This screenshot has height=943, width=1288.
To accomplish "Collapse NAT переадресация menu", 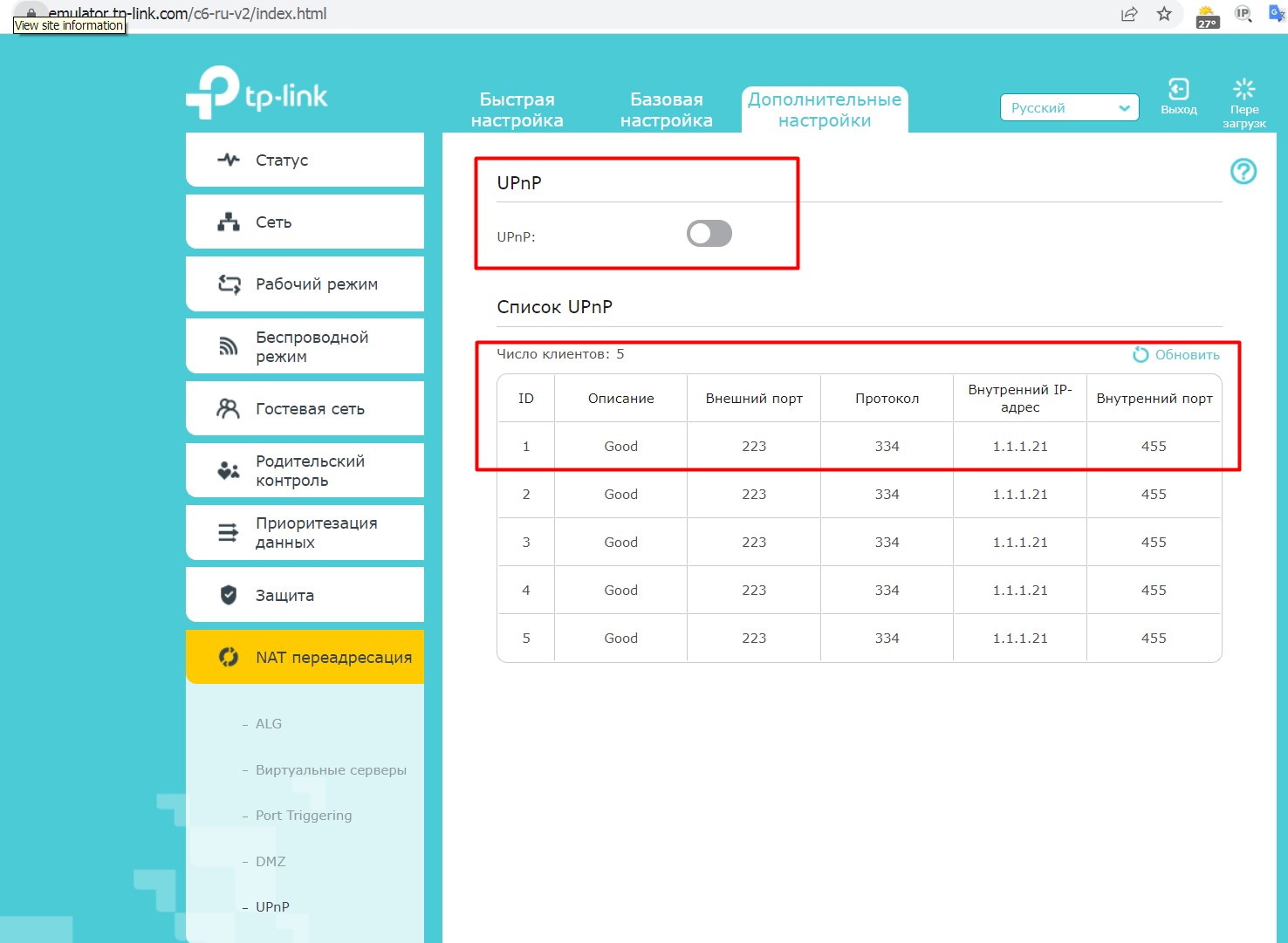I will pyautogui.click(x=305, y=657).
